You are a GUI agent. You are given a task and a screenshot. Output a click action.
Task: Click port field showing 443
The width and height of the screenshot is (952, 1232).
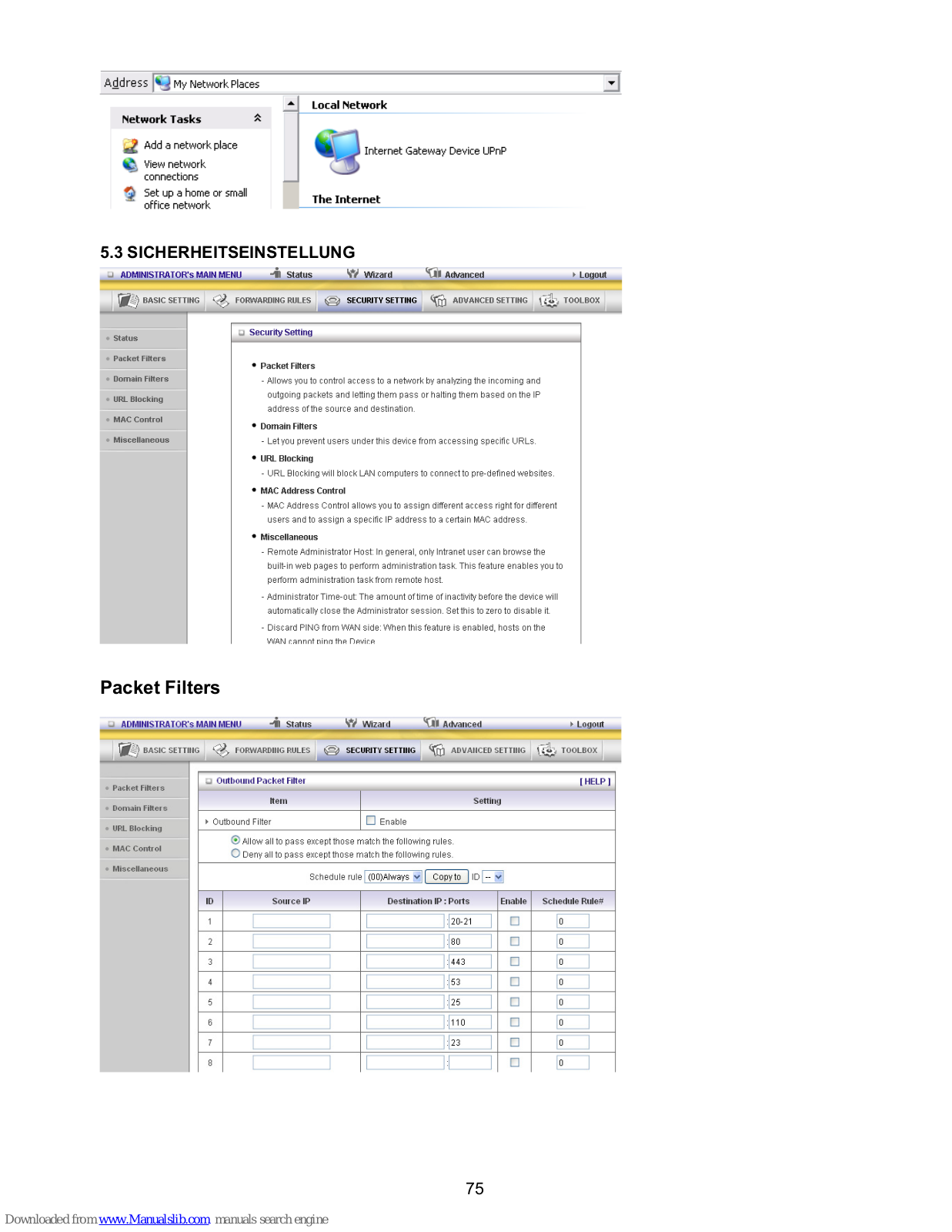coord(470,962)
